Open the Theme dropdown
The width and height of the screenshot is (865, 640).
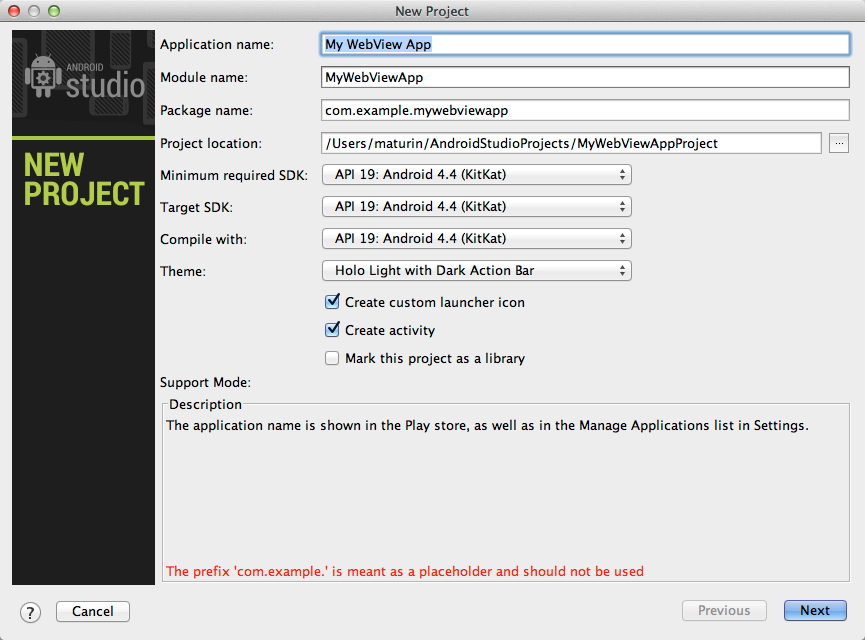476,271
